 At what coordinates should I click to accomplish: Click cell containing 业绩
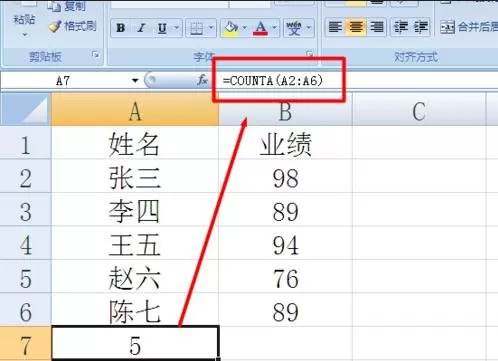[x=285, y=143]
